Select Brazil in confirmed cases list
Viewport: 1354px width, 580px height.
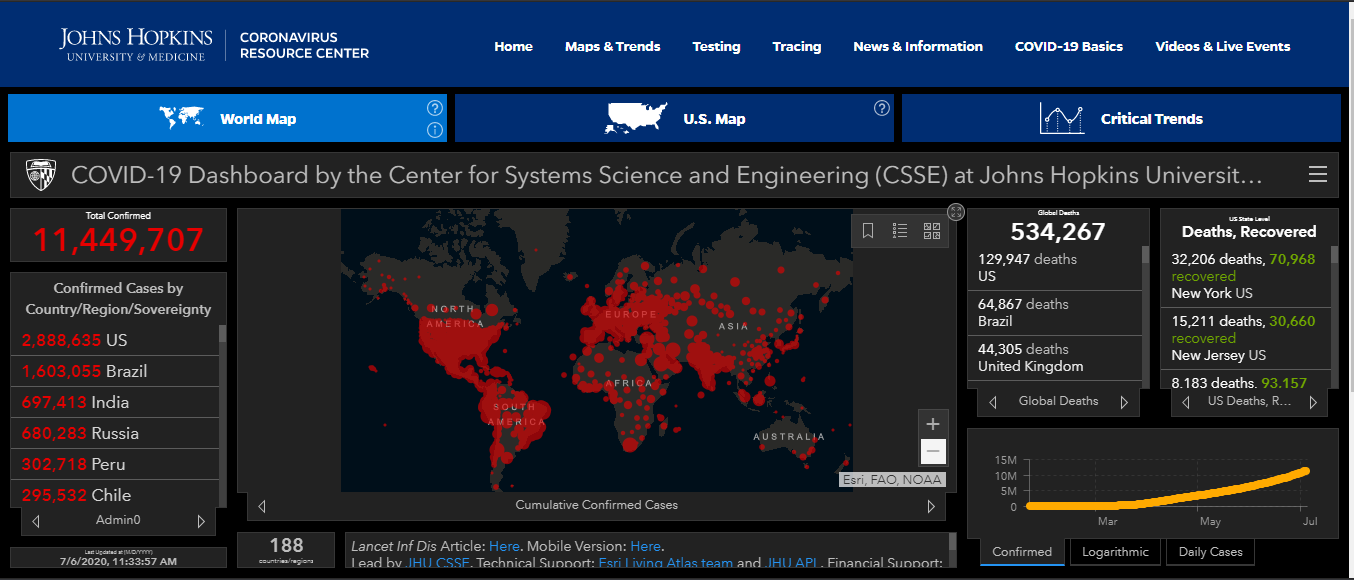point(114,371)
